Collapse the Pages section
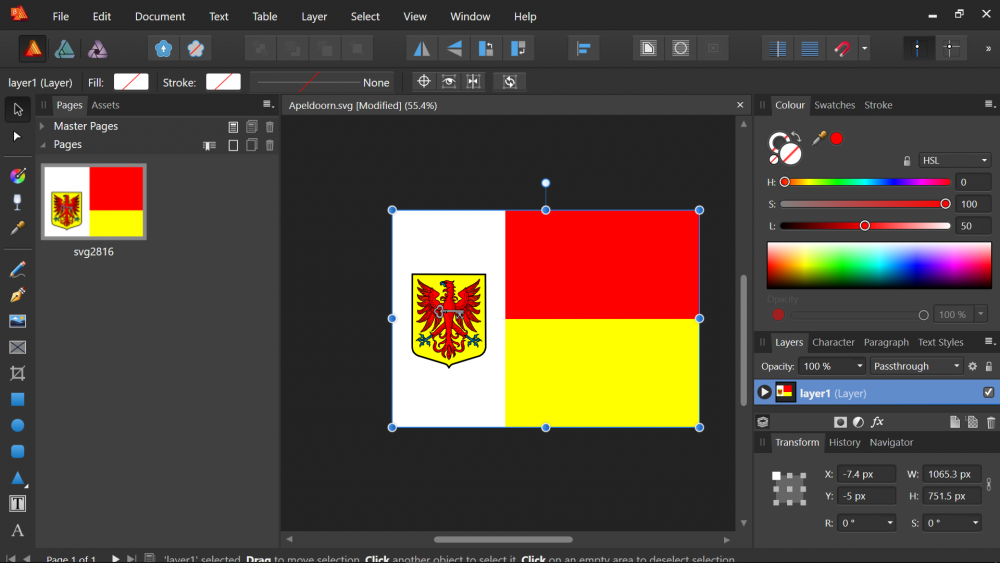 click(42, 145)
